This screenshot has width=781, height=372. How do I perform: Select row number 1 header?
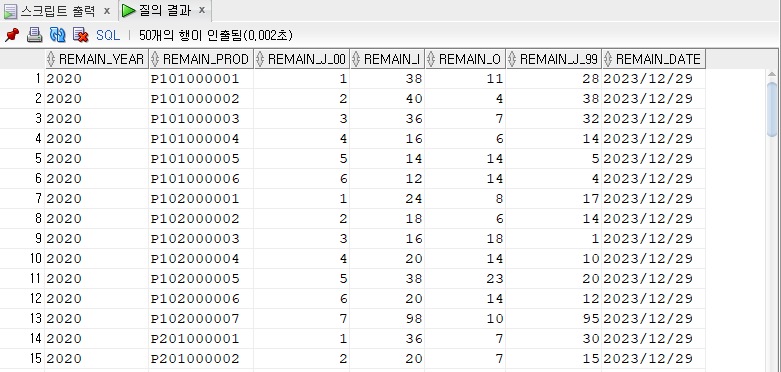pos(22,79)
